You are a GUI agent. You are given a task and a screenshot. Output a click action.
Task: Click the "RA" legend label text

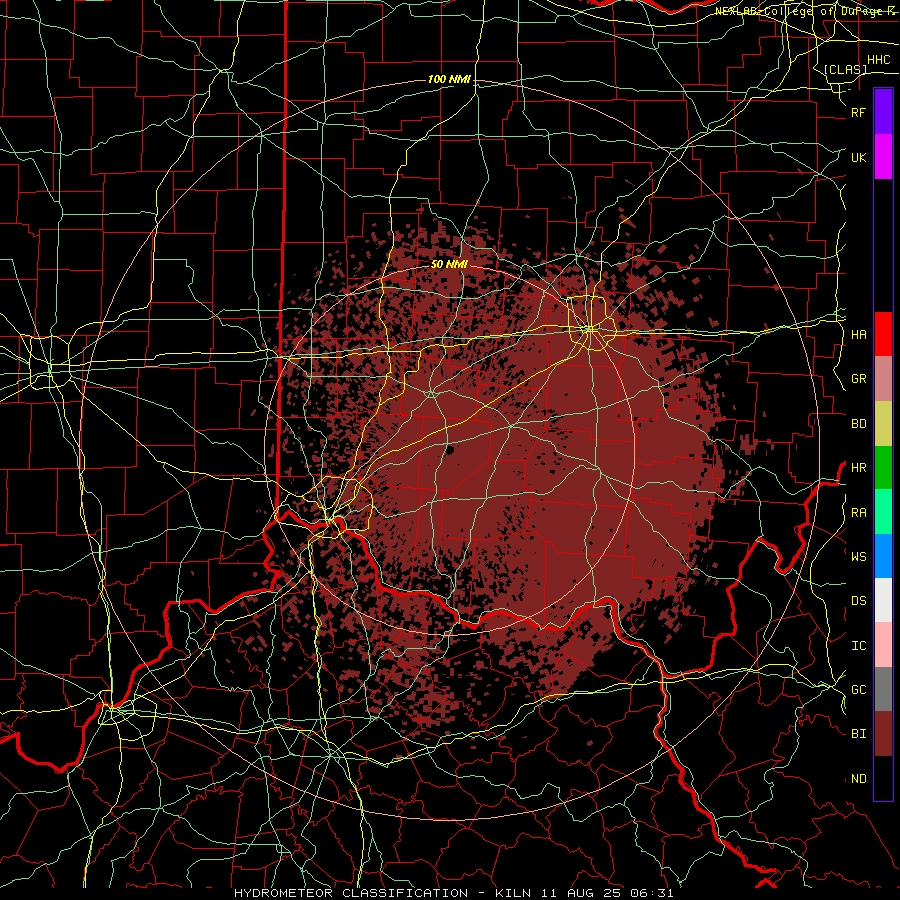858,513
